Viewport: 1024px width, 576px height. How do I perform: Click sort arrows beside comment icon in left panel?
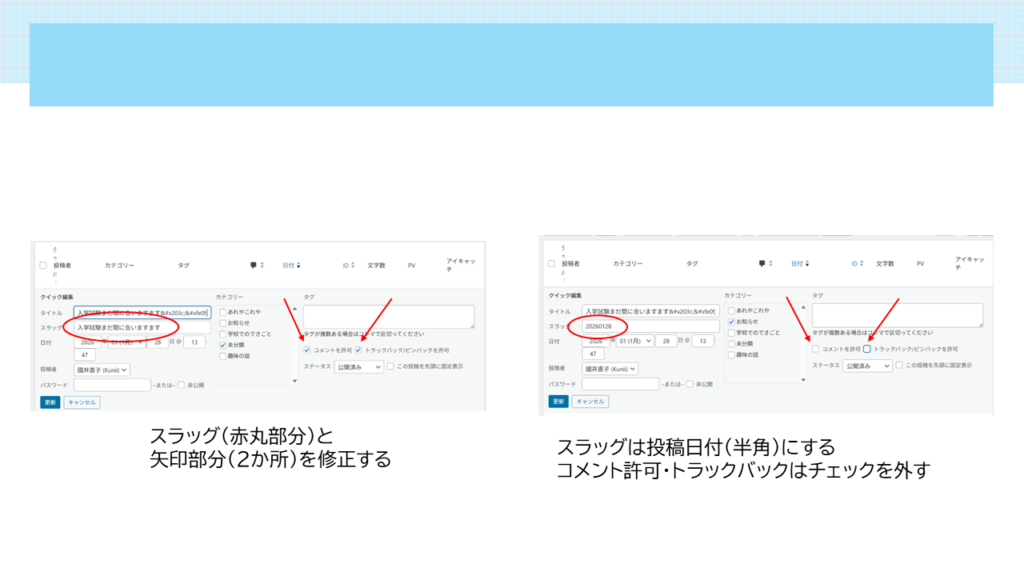click(262, 266)
